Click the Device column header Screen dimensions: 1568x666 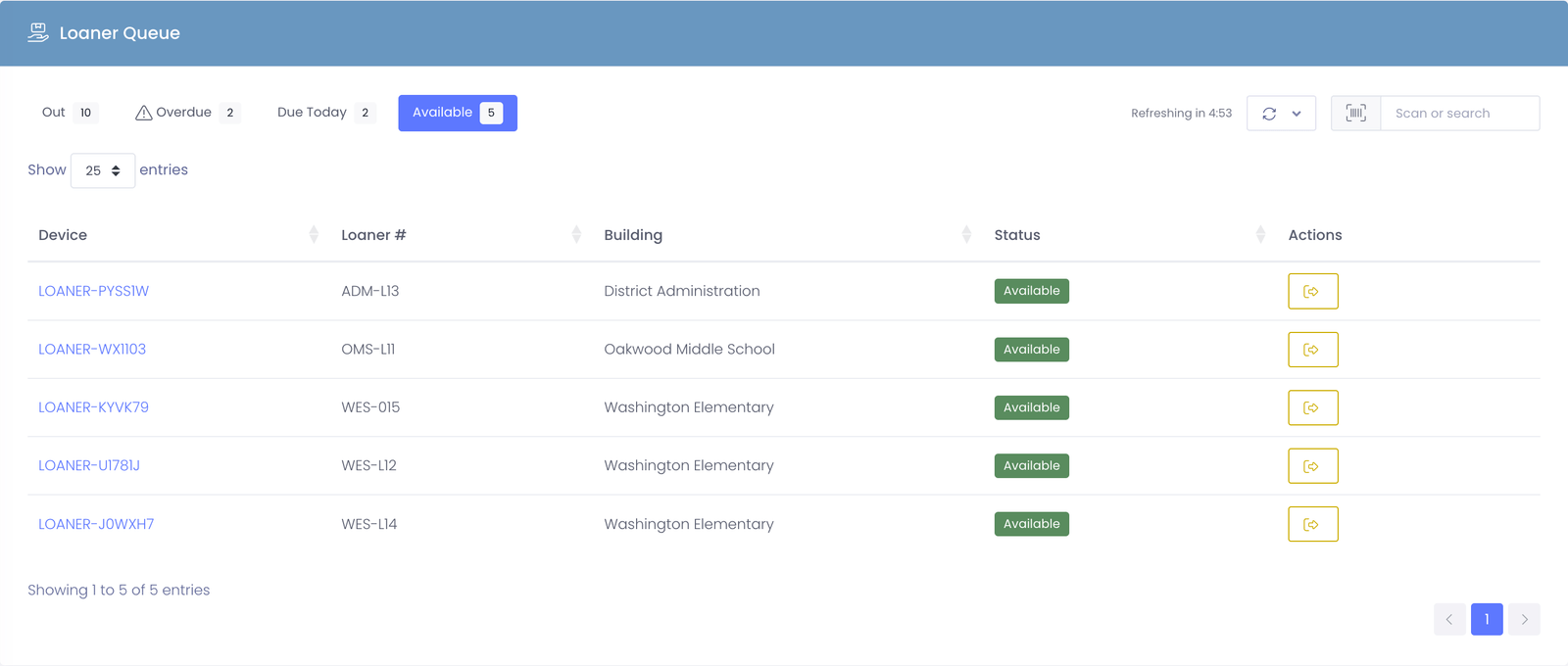pyautogui.click(x=63, y=235)
